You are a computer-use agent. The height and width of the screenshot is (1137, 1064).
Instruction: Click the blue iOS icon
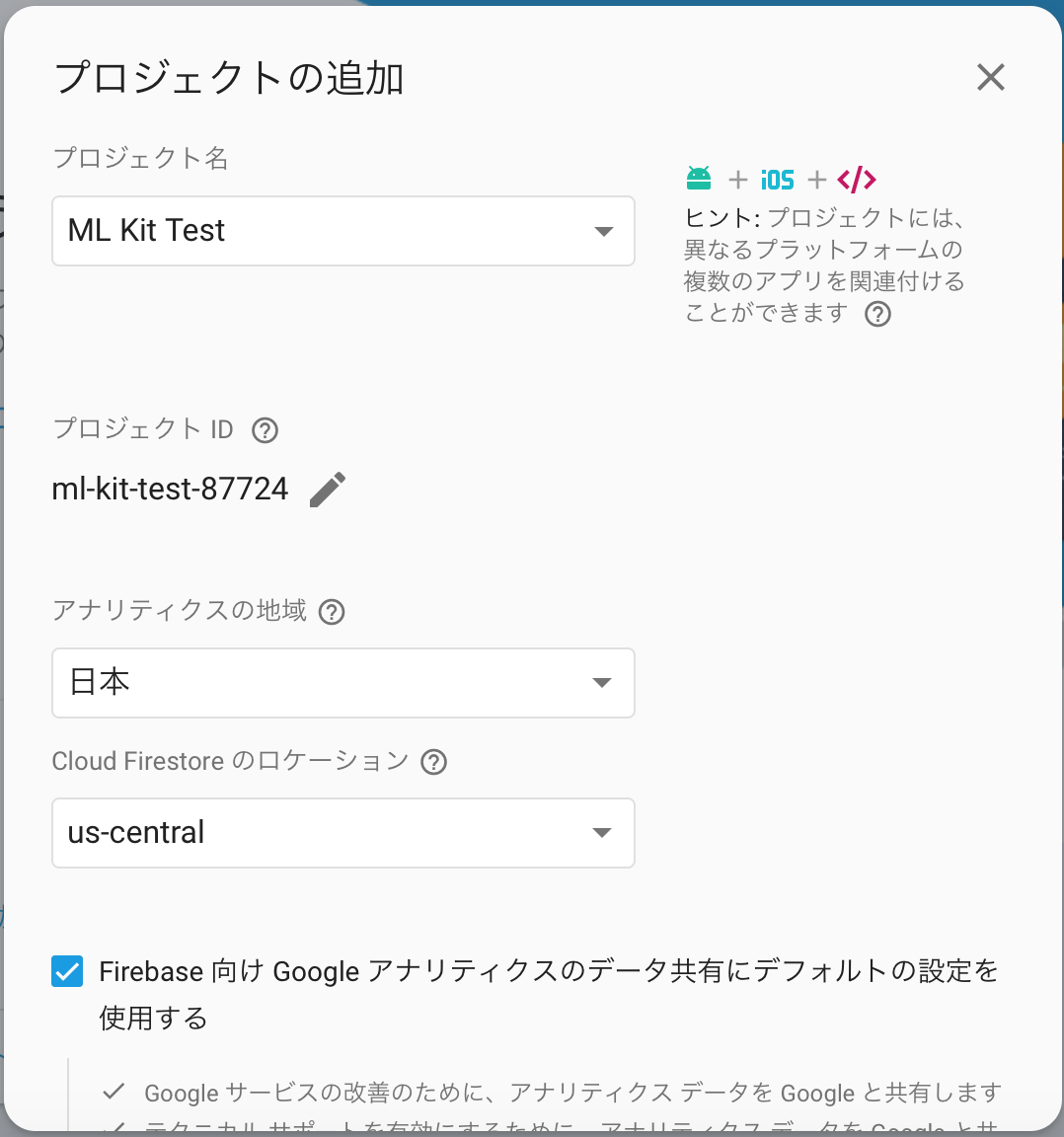(778, 180)
